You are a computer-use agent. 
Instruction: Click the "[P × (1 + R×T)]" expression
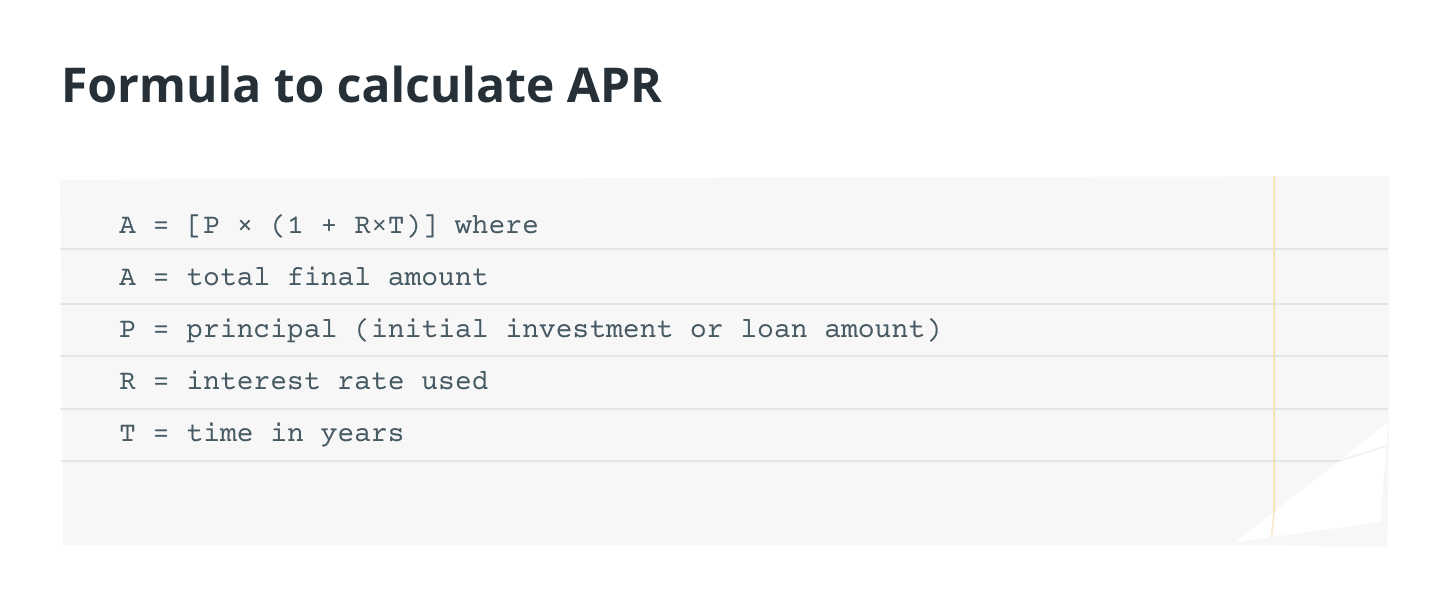312,225
